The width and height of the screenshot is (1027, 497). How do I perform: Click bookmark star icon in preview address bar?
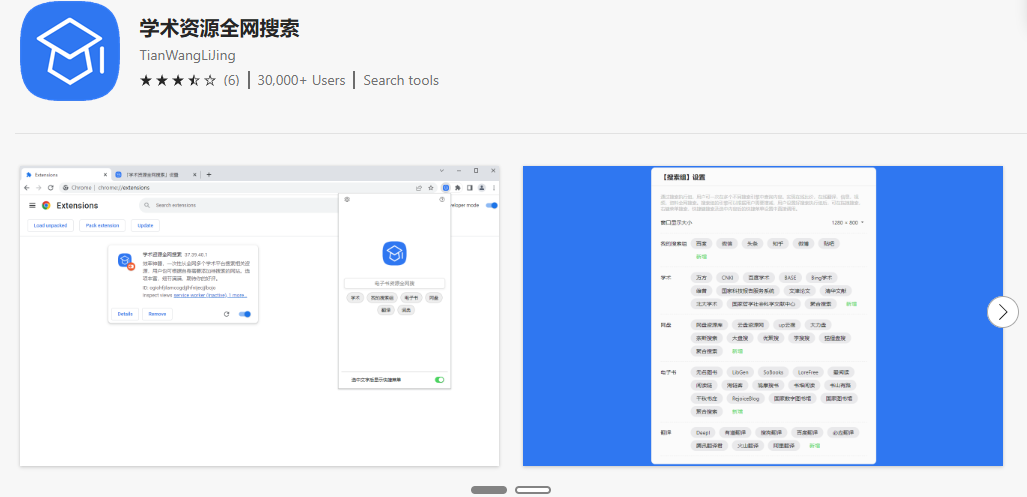430,187
